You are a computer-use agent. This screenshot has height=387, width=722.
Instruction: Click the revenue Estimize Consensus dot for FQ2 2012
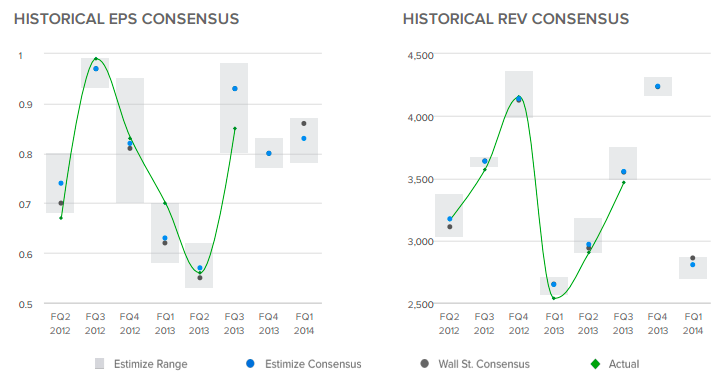[450, 219]
